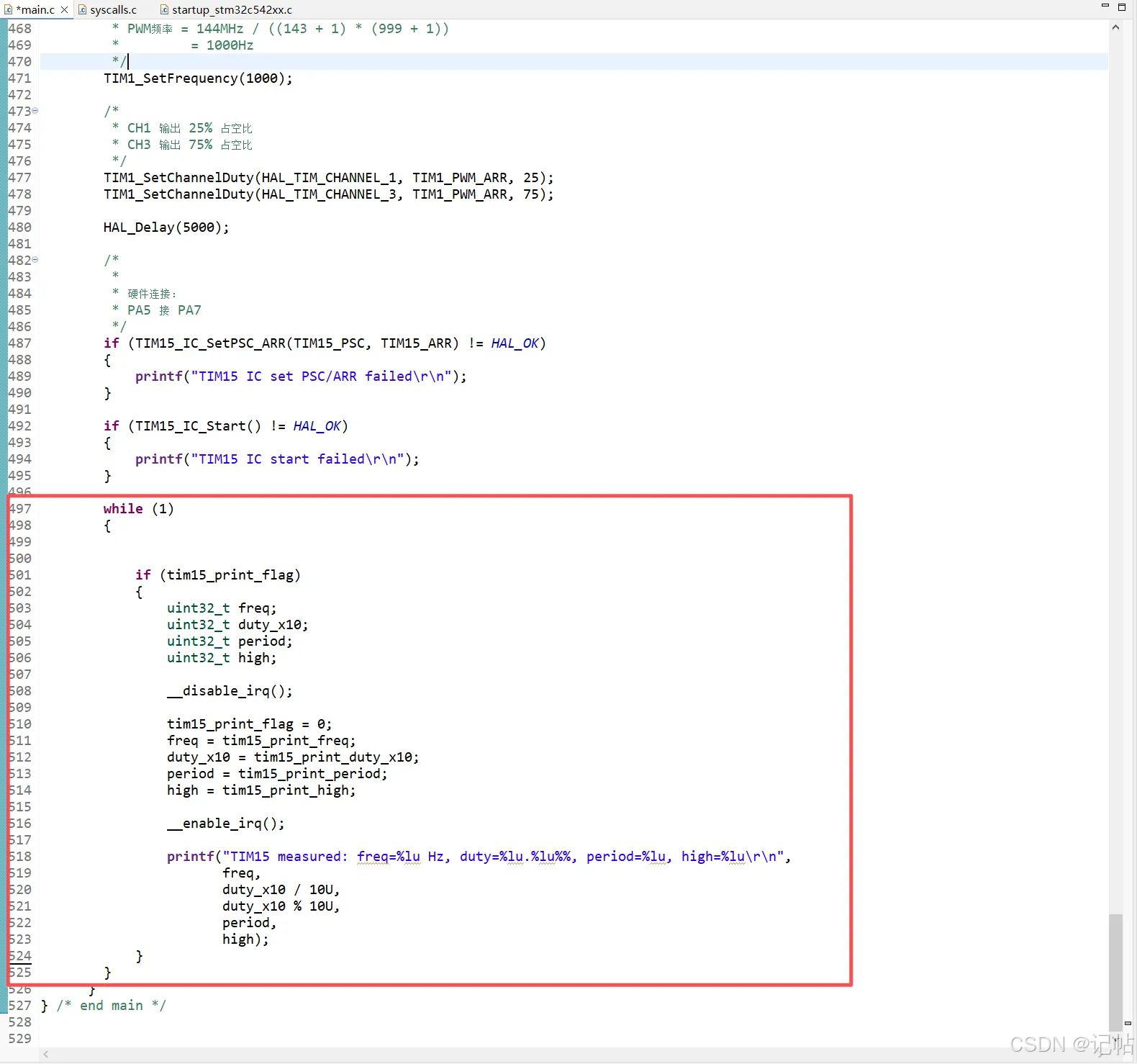
Task: Click the high = tim15_print_high assignment
Action: click(x=261, y=790)
